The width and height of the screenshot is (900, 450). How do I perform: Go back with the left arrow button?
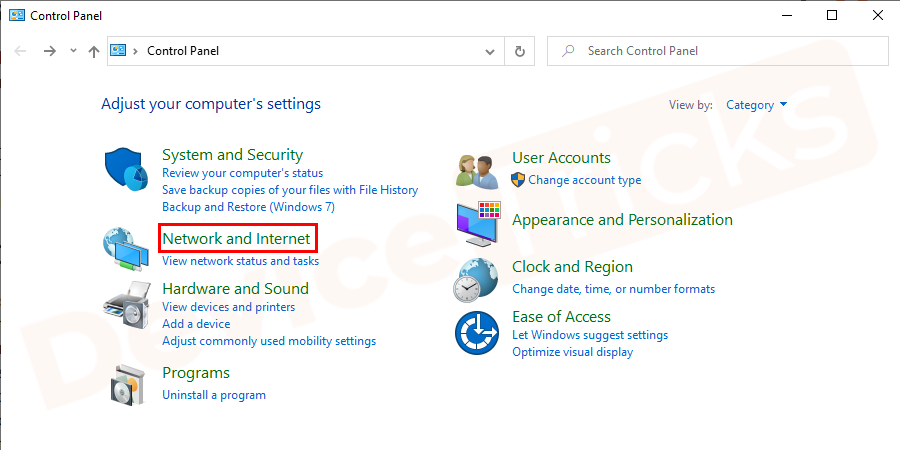coord(20,51)
